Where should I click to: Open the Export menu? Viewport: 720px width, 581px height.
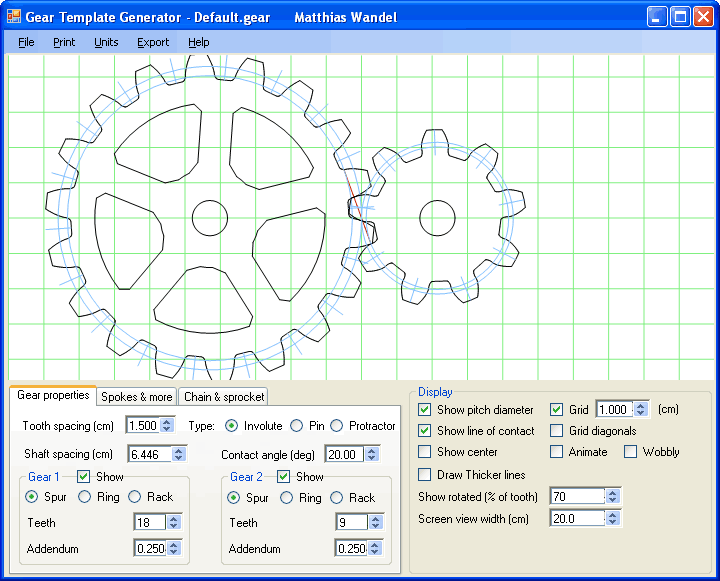(153, 42)
